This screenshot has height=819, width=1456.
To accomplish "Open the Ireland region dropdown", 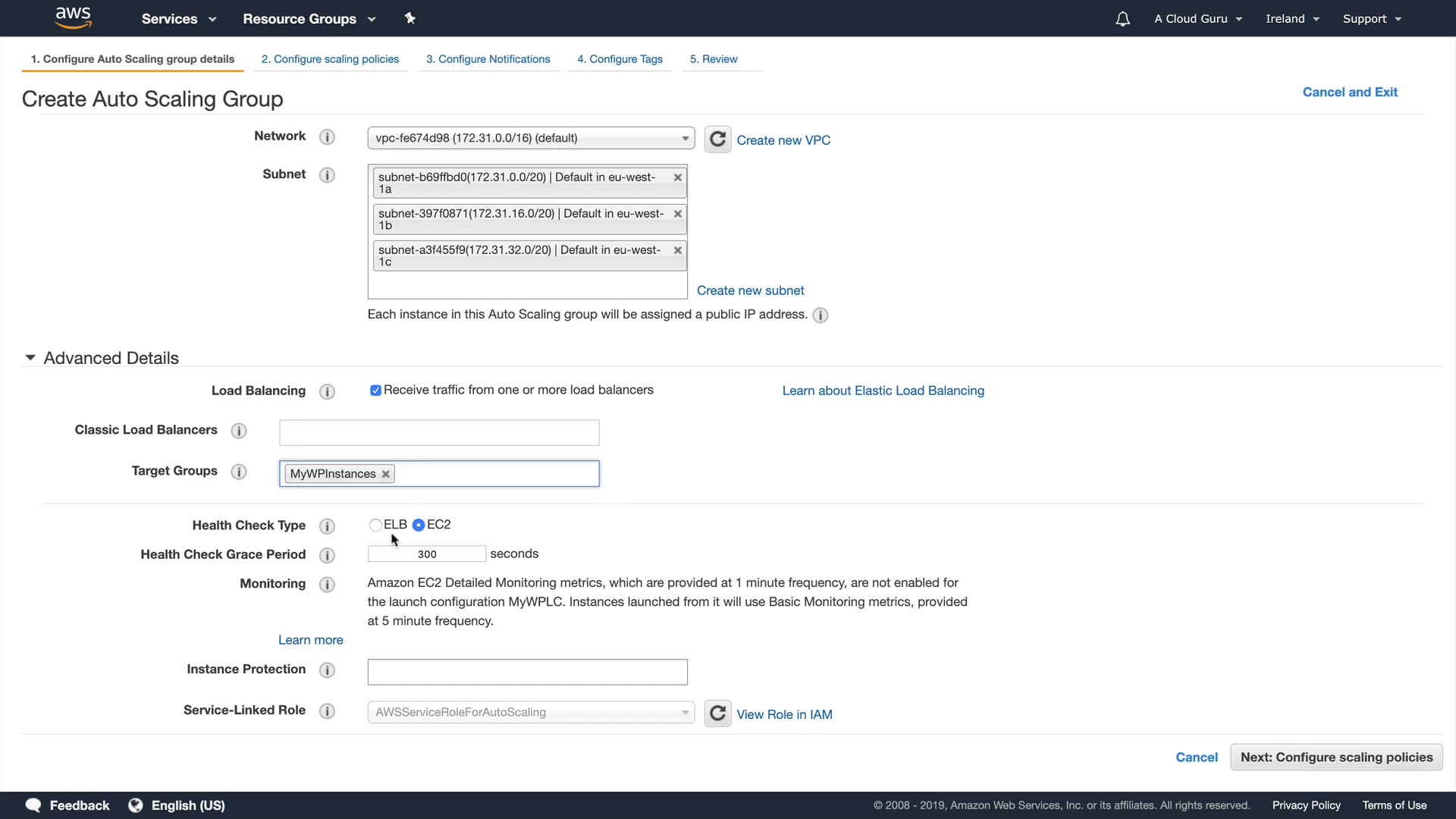I will pyautogui.click(x=1292, y=19).
